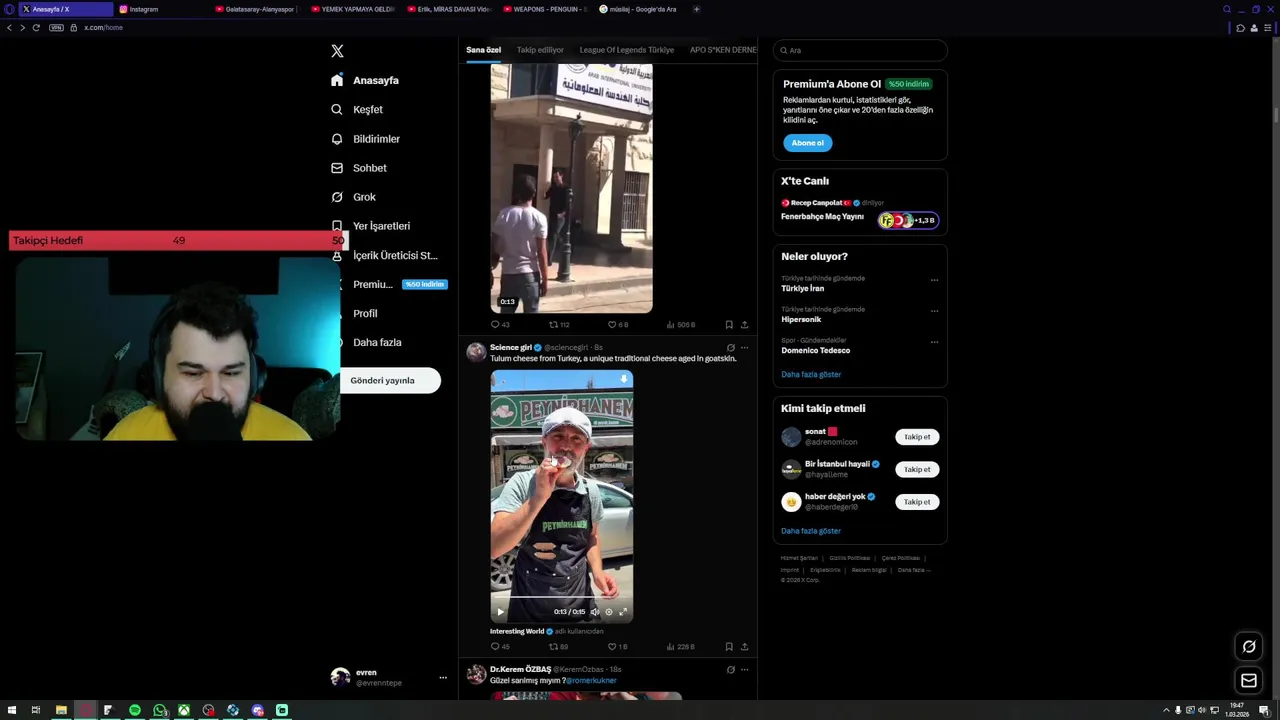Follow haber değeri yok account
The height and width of the screenshot is (720, 1280).
pos(917,502)
